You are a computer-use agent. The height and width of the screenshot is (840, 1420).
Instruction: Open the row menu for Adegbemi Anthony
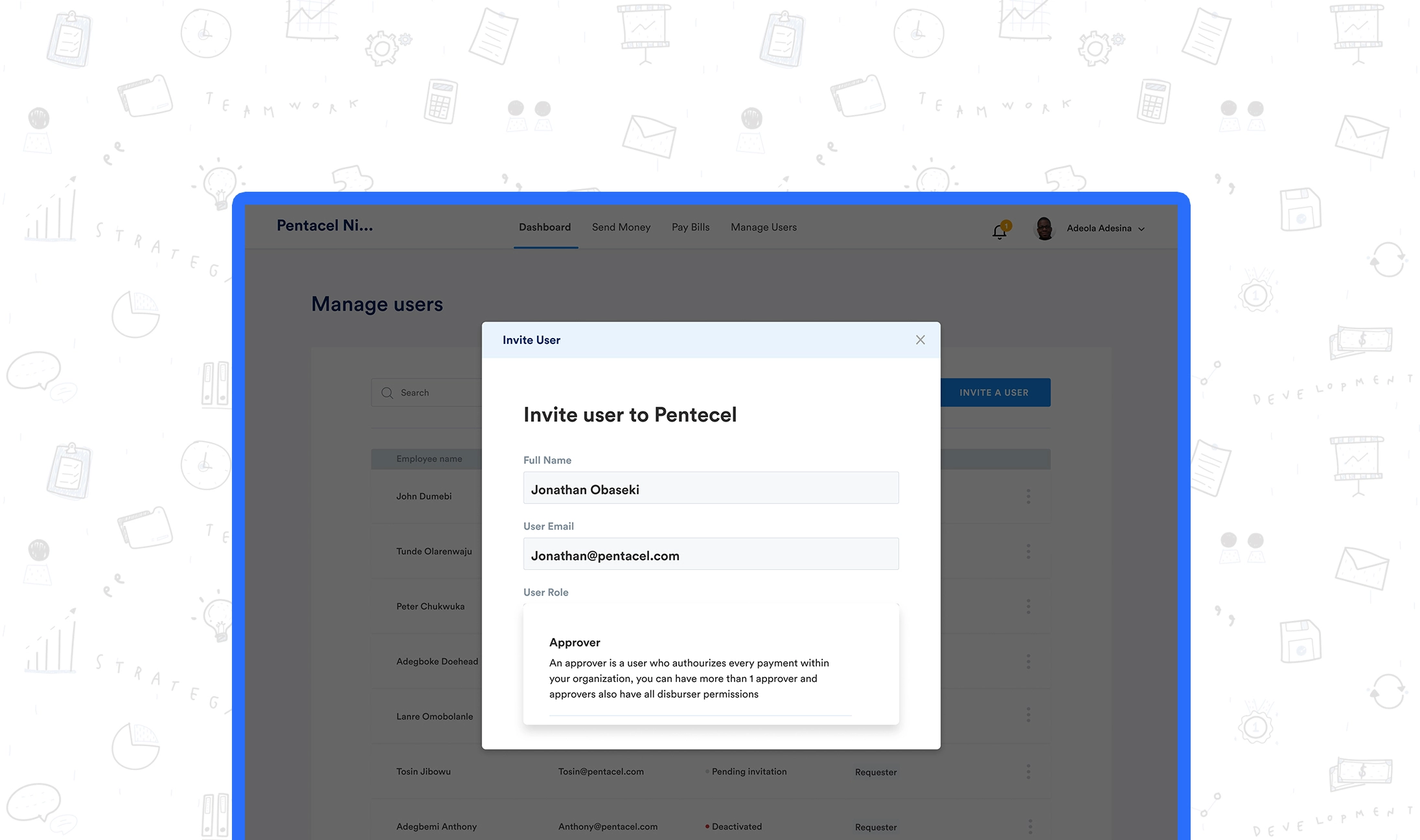(1029, 827)
